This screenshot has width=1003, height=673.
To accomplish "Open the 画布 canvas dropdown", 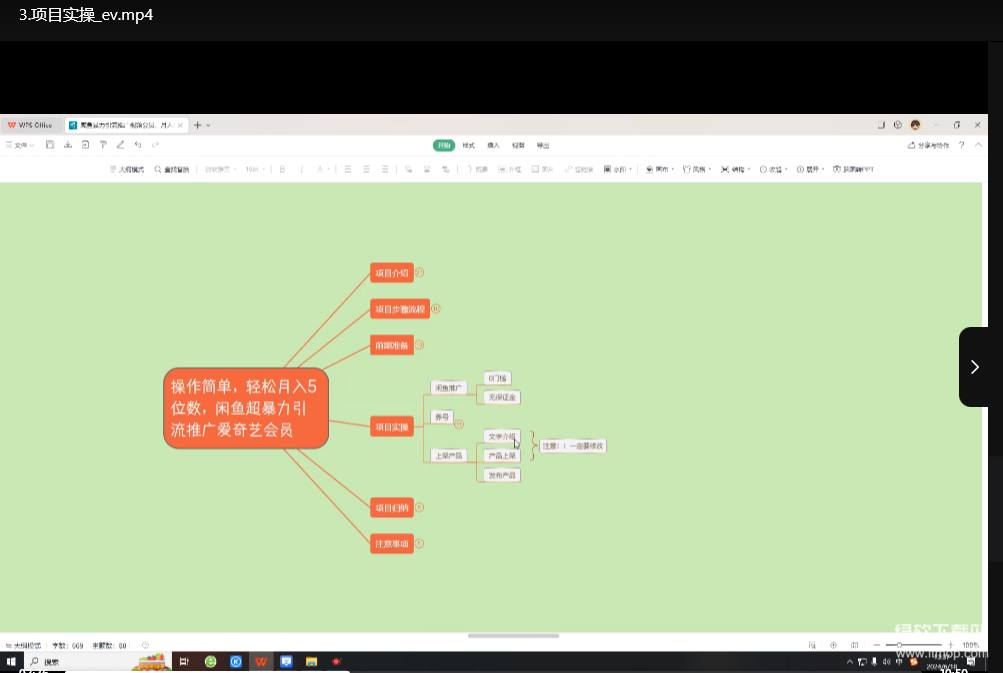I will 660,170.
